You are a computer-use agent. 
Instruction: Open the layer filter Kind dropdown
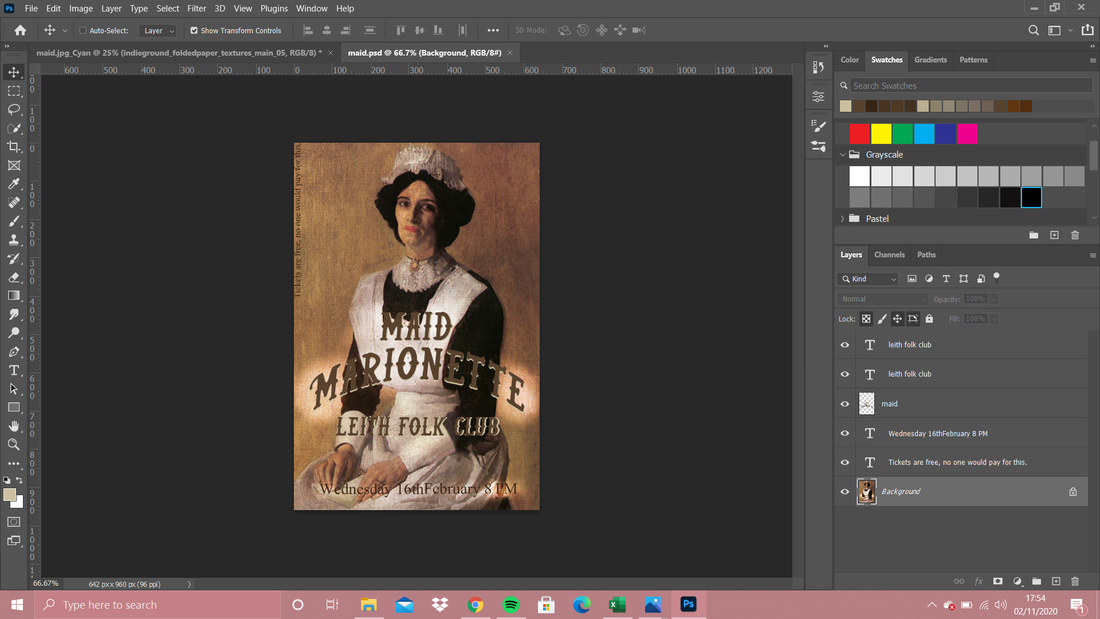(868, 279)
